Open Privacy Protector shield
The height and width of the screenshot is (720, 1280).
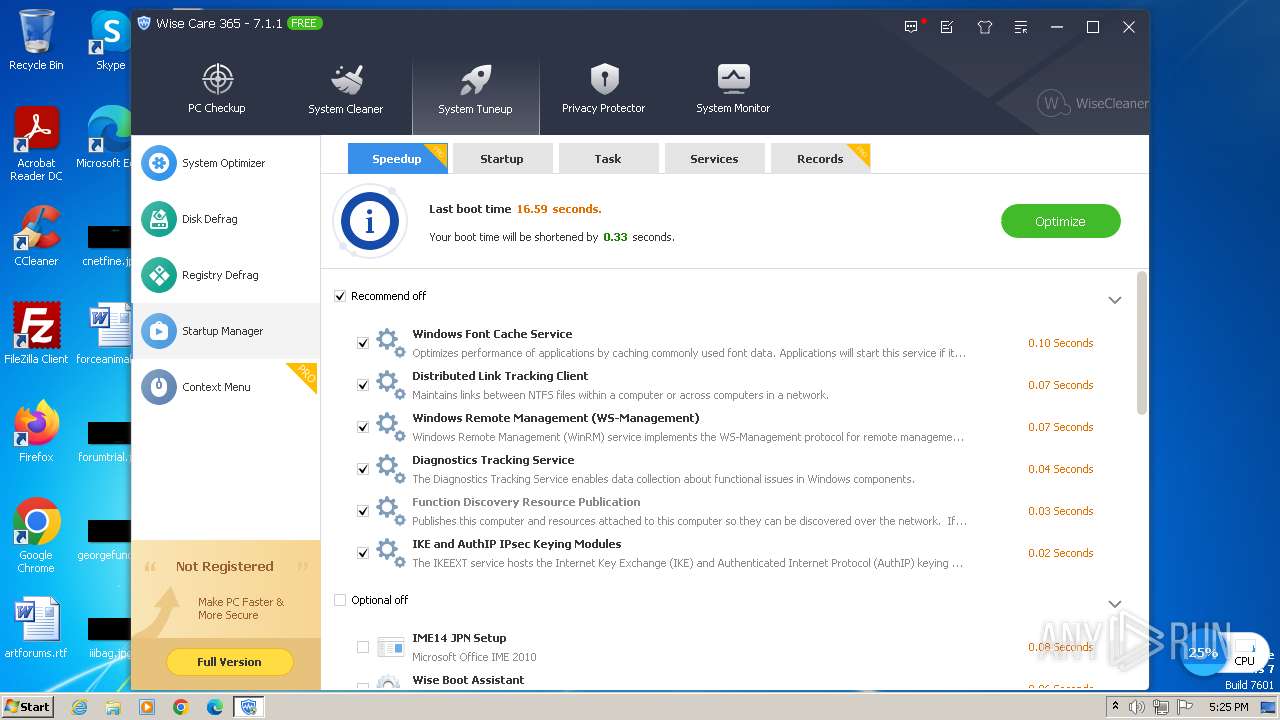pyautogui.click(x=604, y=89)
